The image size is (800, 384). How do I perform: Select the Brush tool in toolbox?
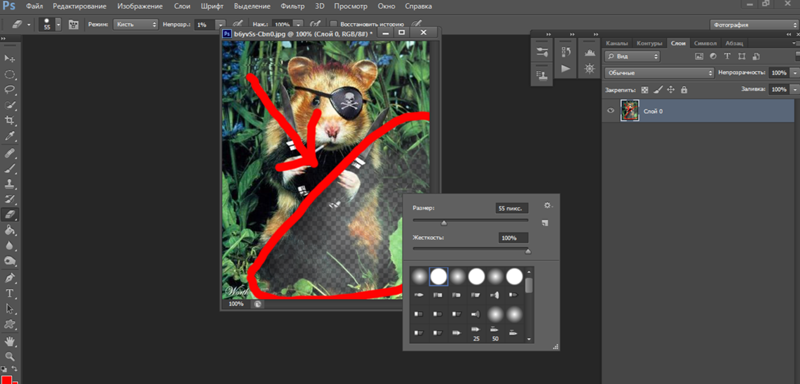point(10,169)
